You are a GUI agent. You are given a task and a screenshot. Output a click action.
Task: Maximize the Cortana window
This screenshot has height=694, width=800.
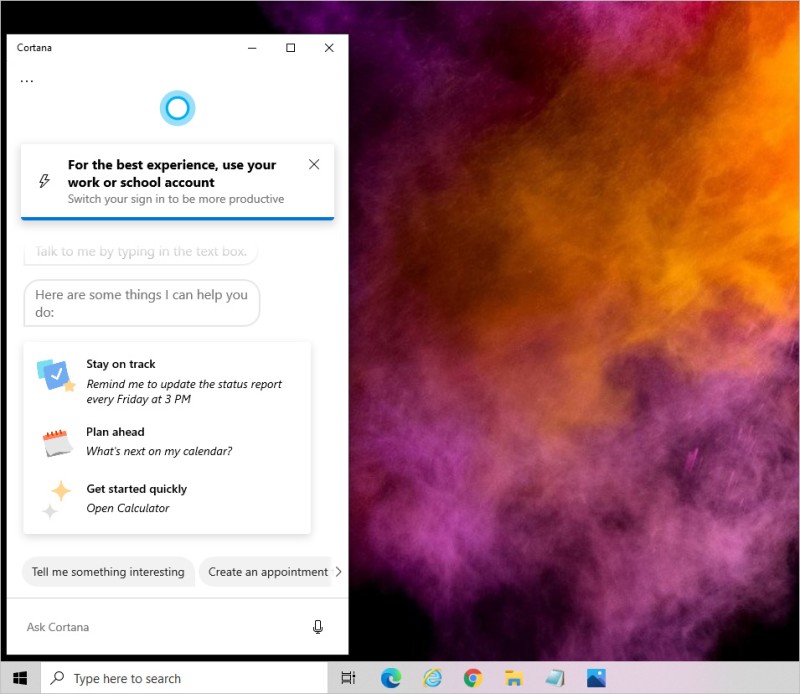290,48
